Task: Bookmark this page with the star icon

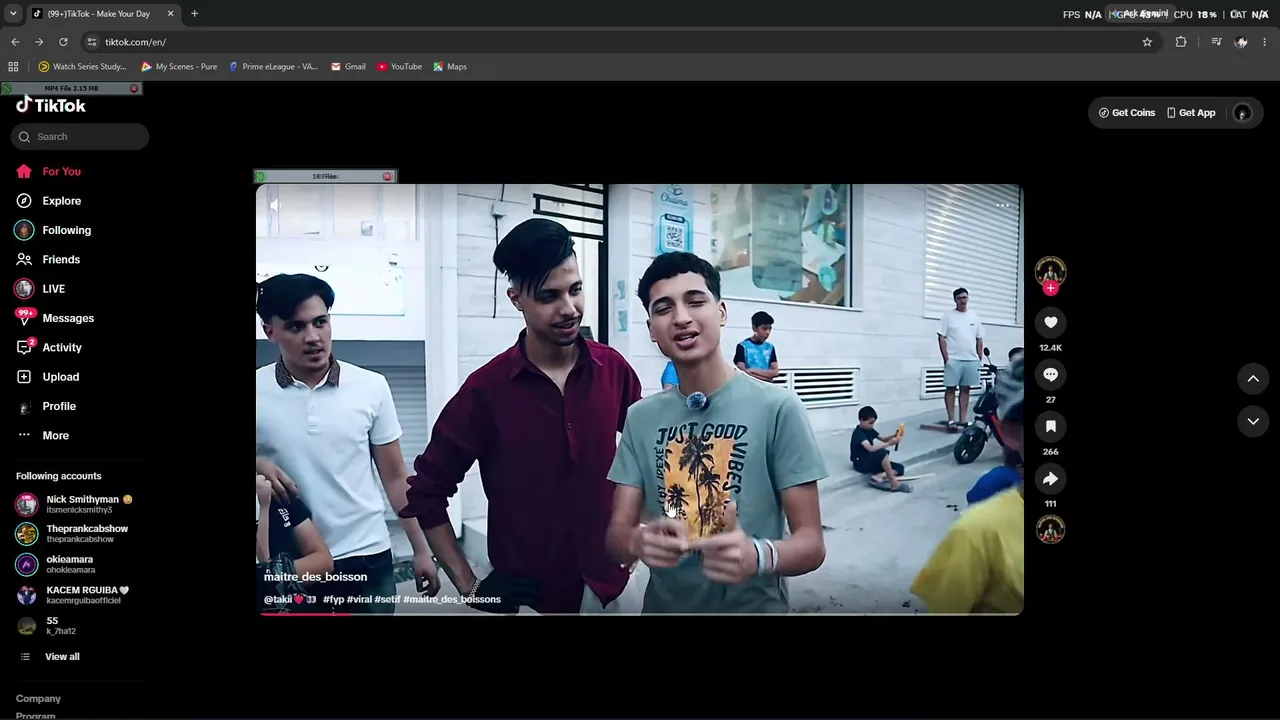Action: coord(1147,42)
